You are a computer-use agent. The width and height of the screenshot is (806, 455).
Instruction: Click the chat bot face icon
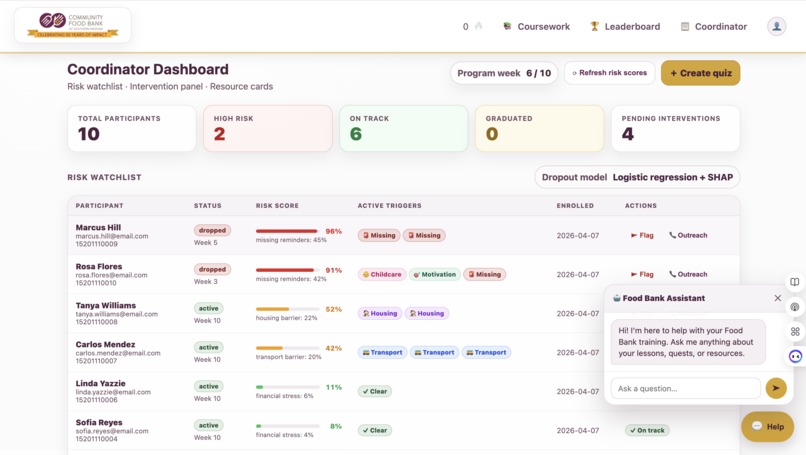(x=795, y=356)
